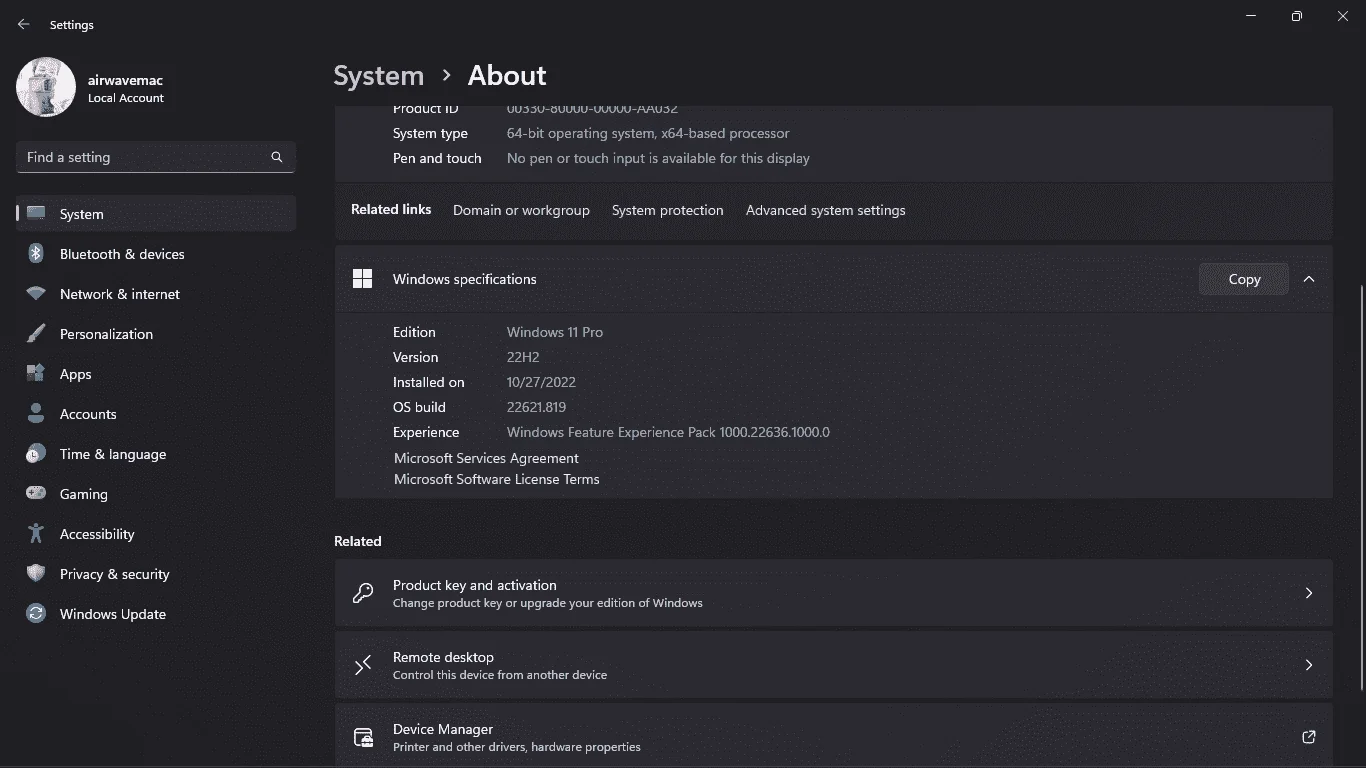
Task: Open Accessibility settings label
Action: click(x=97, y=534)
